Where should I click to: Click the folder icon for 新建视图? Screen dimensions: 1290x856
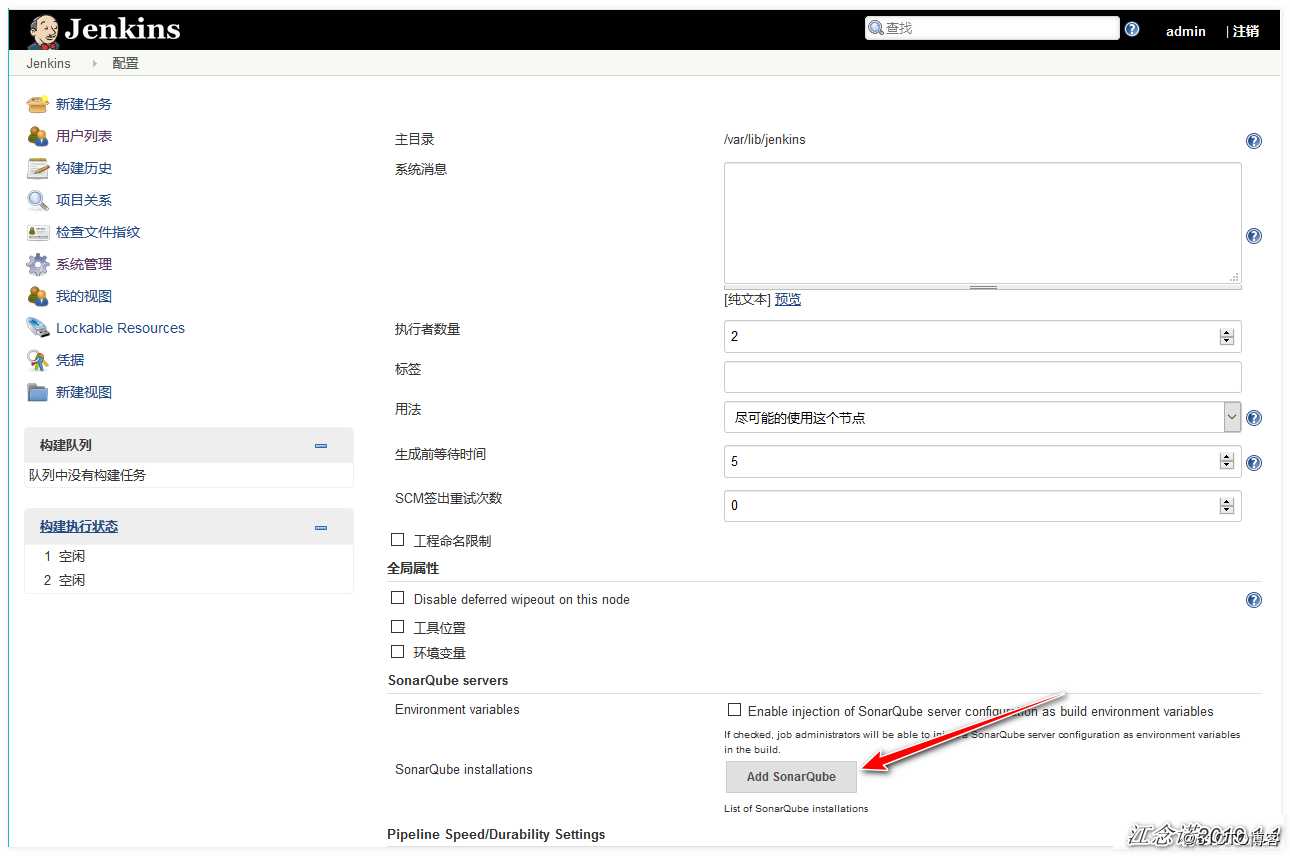coord(38,392)
